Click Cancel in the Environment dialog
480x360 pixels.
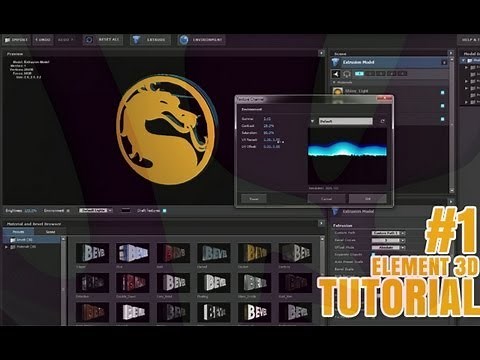326,199
